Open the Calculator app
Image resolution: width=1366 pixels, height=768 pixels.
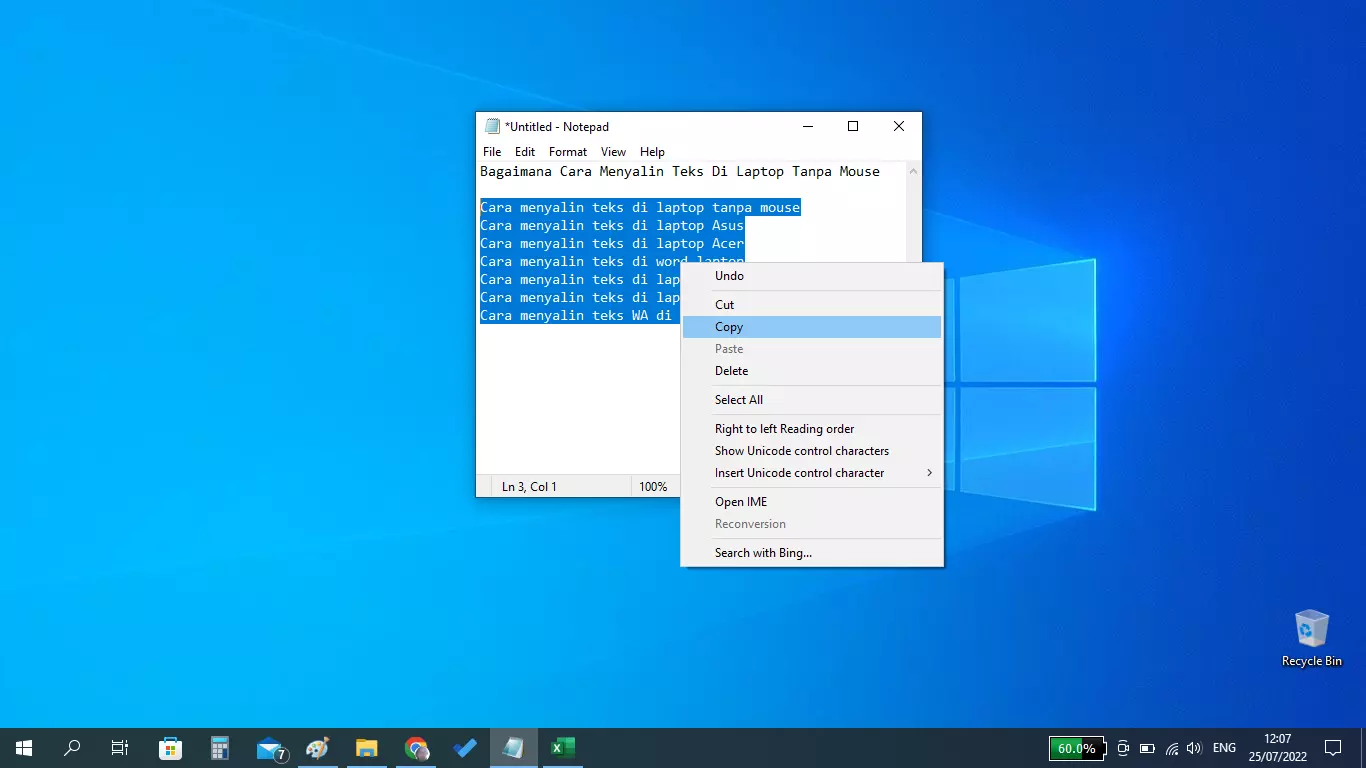219,747
